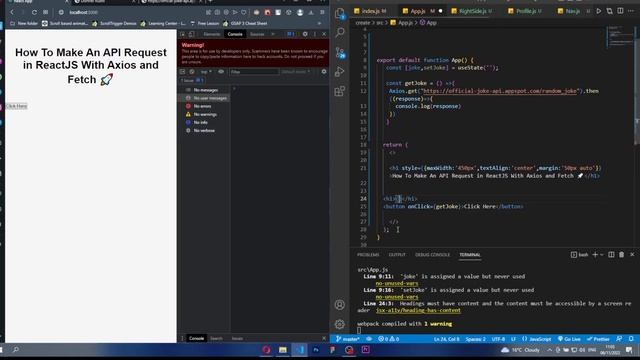Open the GSAP 3 Cheat Sheet bookmark
This screenshot has width=640, height=360.
(244, 23)
